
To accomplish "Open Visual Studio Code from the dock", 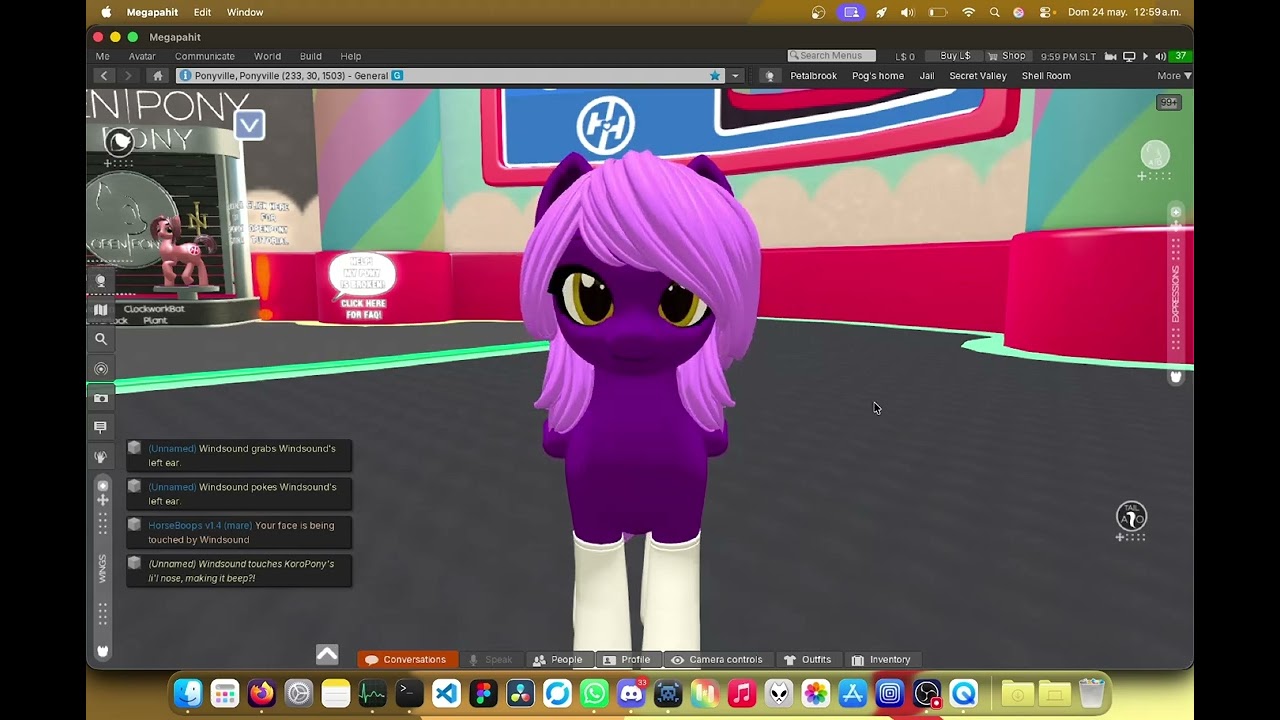I will [446, 693].
